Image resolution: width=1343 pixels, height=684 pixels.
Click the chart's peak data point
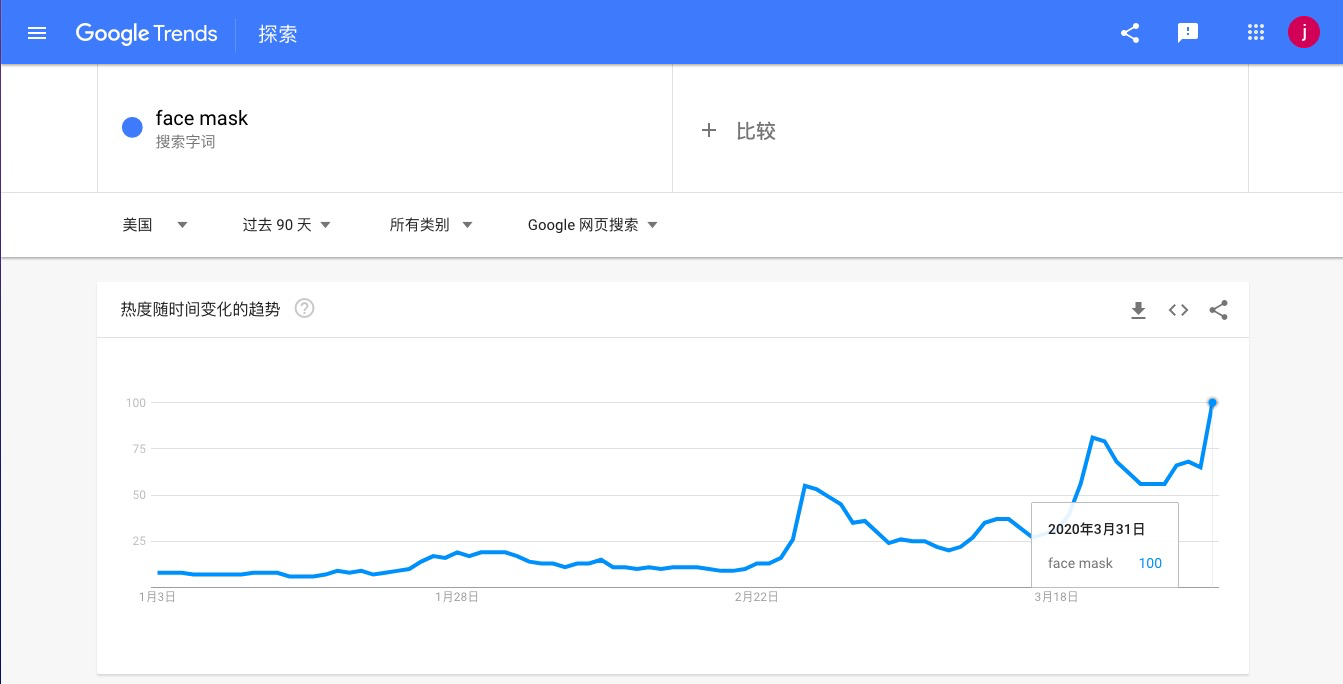click(x=1212, y=402)
